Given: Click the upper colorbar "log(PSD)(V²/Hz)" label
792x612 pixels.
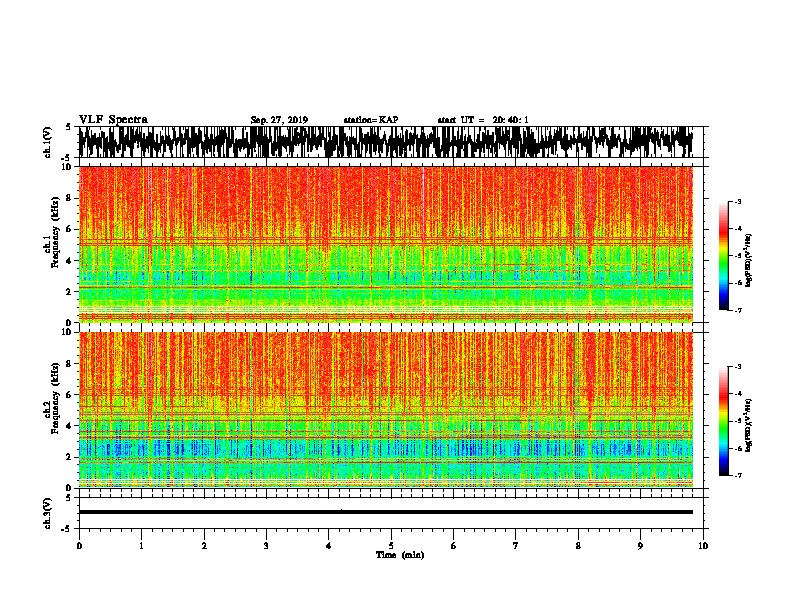Looking at the screenshot, I should (x=748, y=261).
